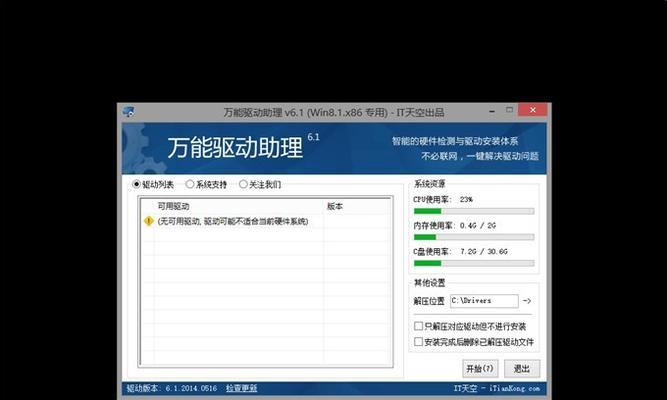Click the 开始 button
The image size is (667, 400).
tap(480, 369)
